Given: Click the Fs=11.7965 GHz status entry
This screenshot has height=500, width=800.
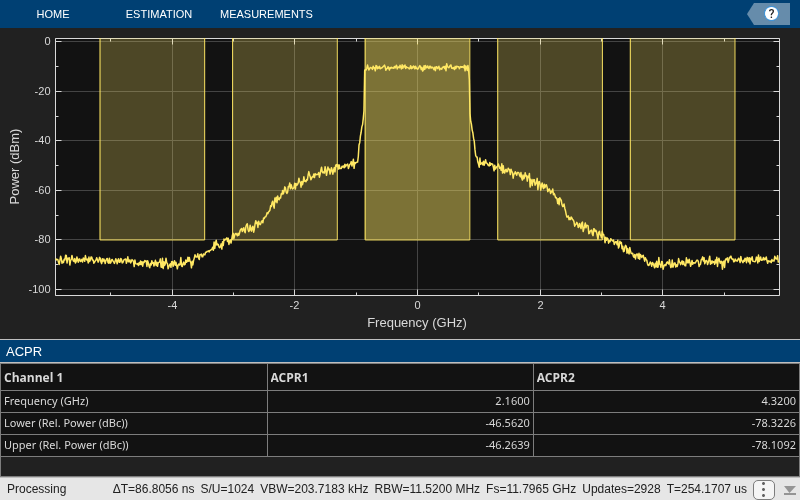Looking at the screenshot, I should coord(531,489).
